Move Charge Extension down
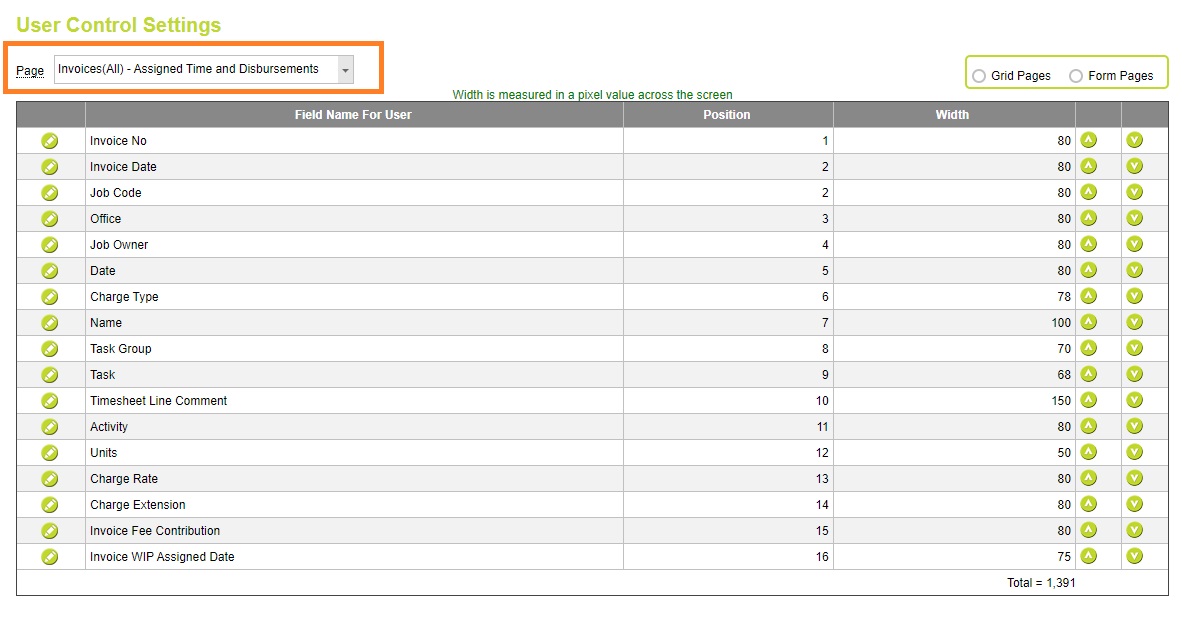This screenshot has width=1189, height=618. (x=1135, y=504)
